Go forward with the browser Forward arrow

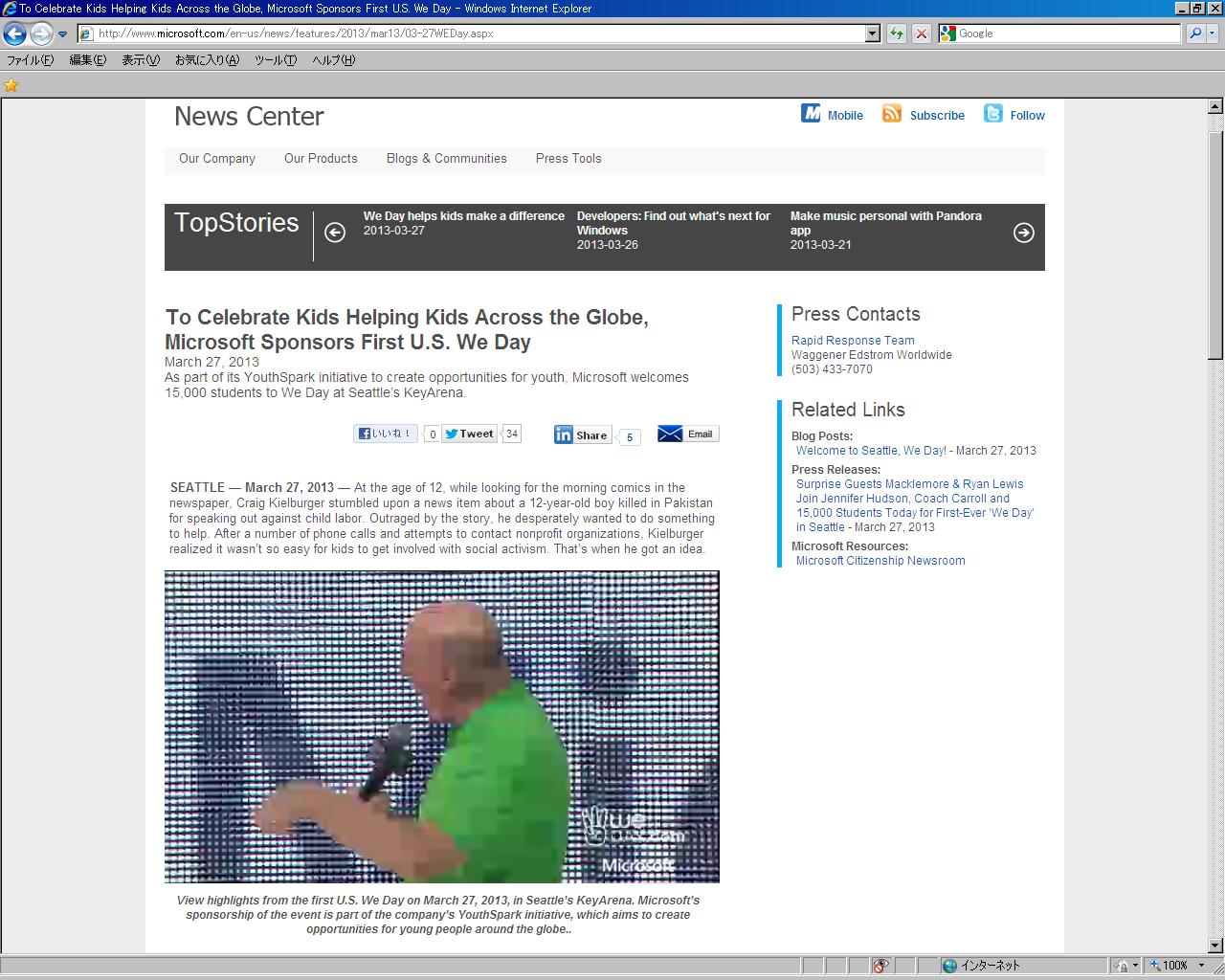pos(41,33)
